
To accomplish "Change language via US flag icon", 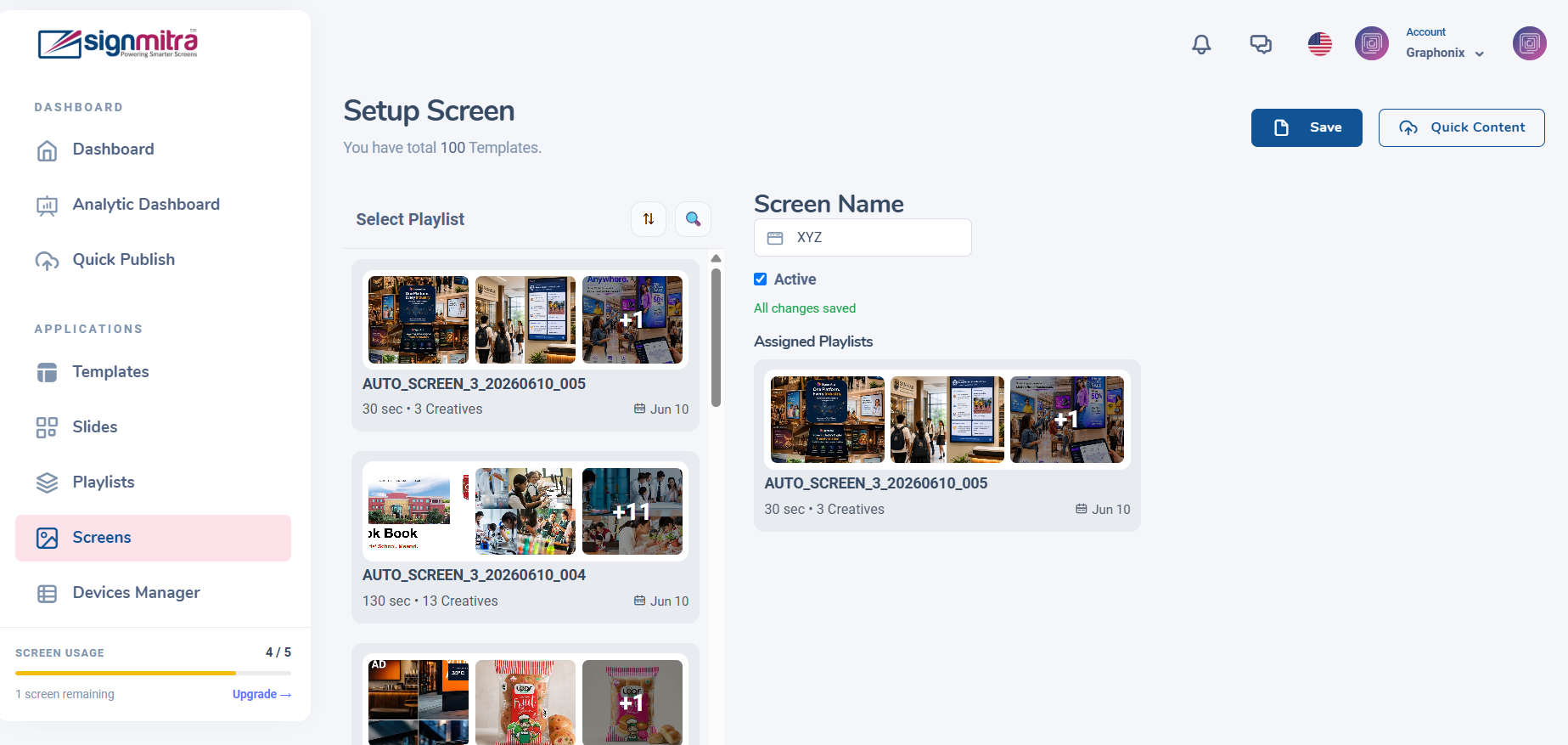I will click(x=1320, y=44).
